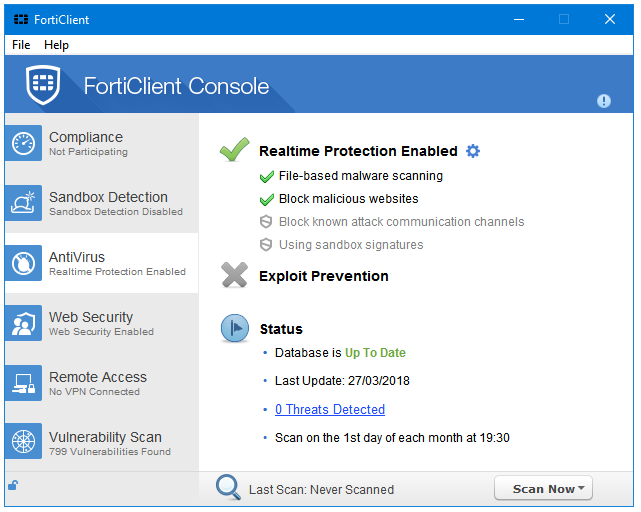Toggle Block known attack communication channels

[x=266, y=222]
